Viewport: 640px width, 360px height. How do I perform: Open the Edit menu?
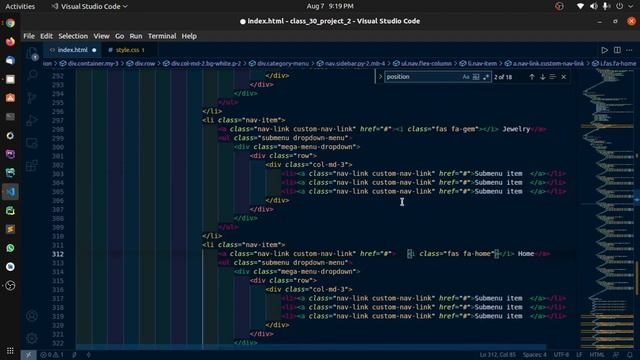point(46,36)
